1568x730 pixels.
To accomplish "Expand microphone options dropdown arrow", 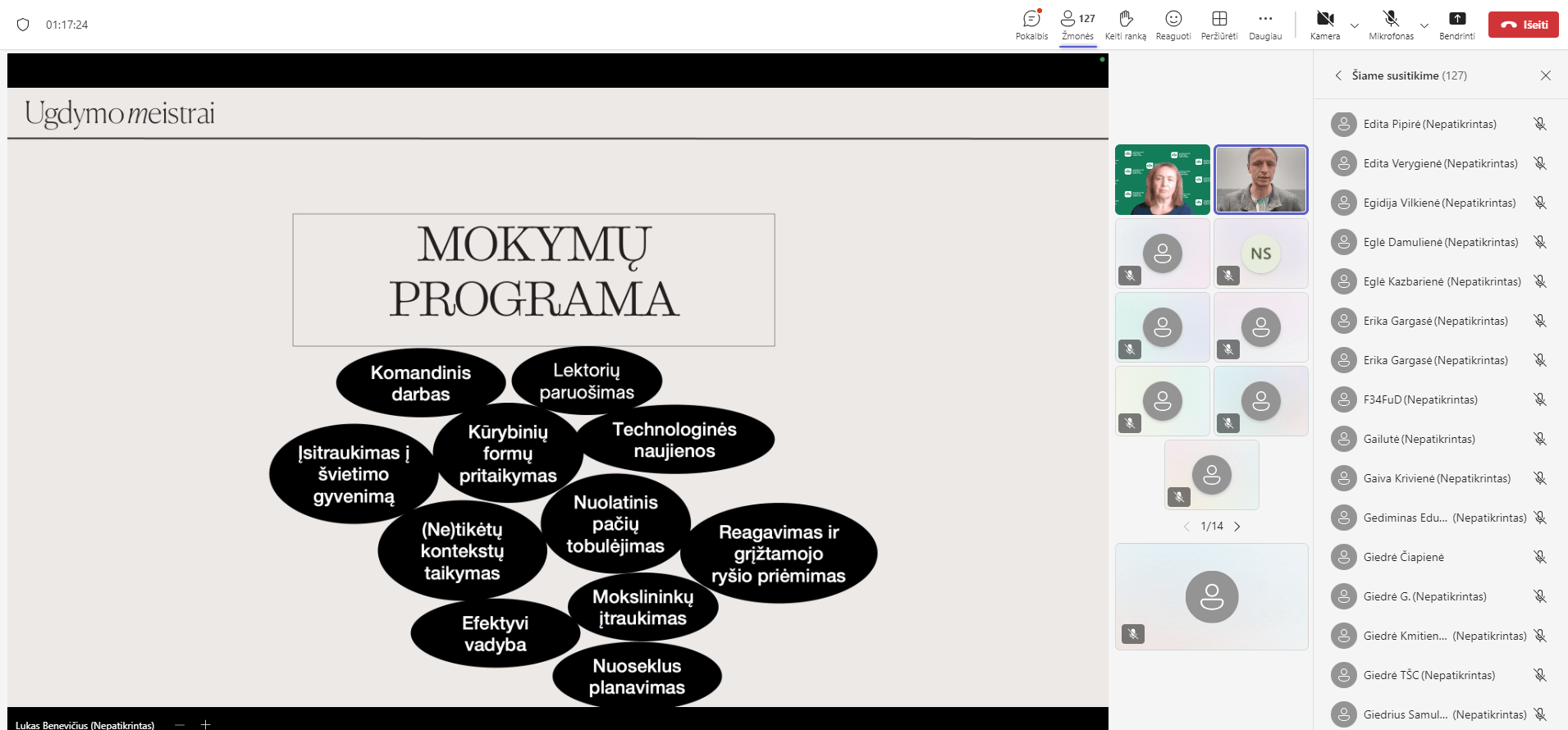I will (1424, 25).
